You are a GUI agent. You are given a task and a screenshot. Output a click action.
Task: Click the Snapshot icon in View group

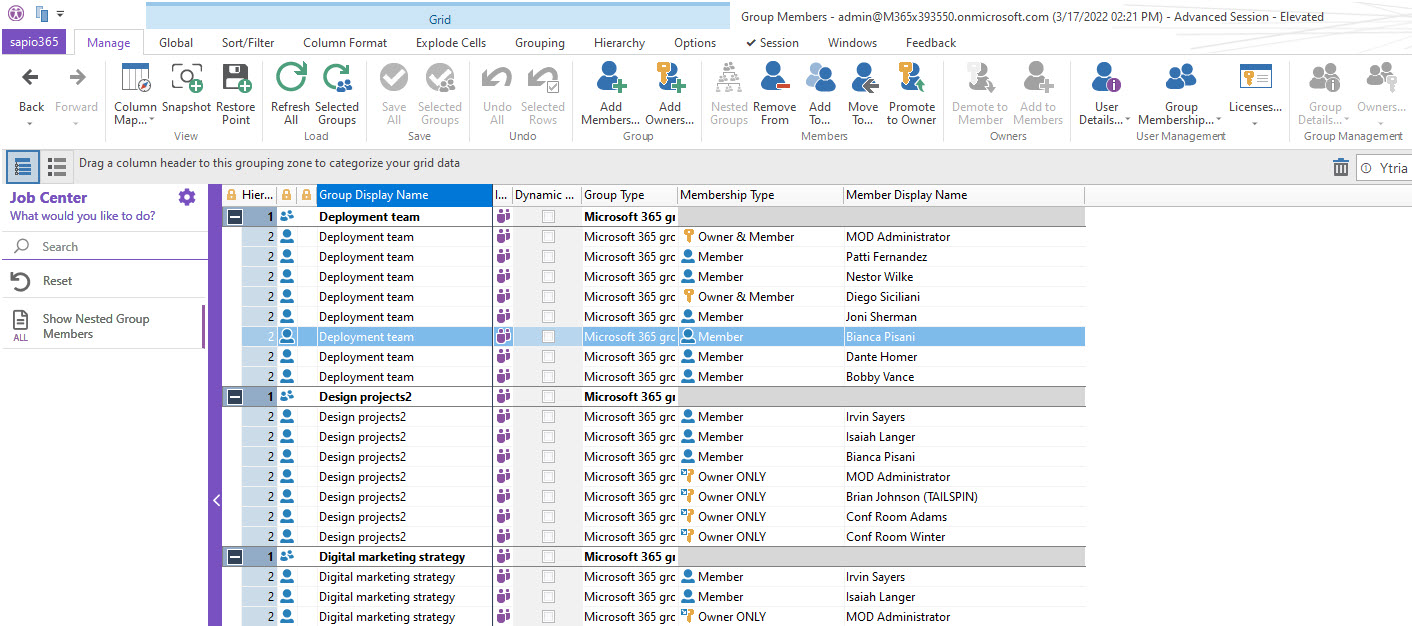pyautogui.click(x=186, y=79)
